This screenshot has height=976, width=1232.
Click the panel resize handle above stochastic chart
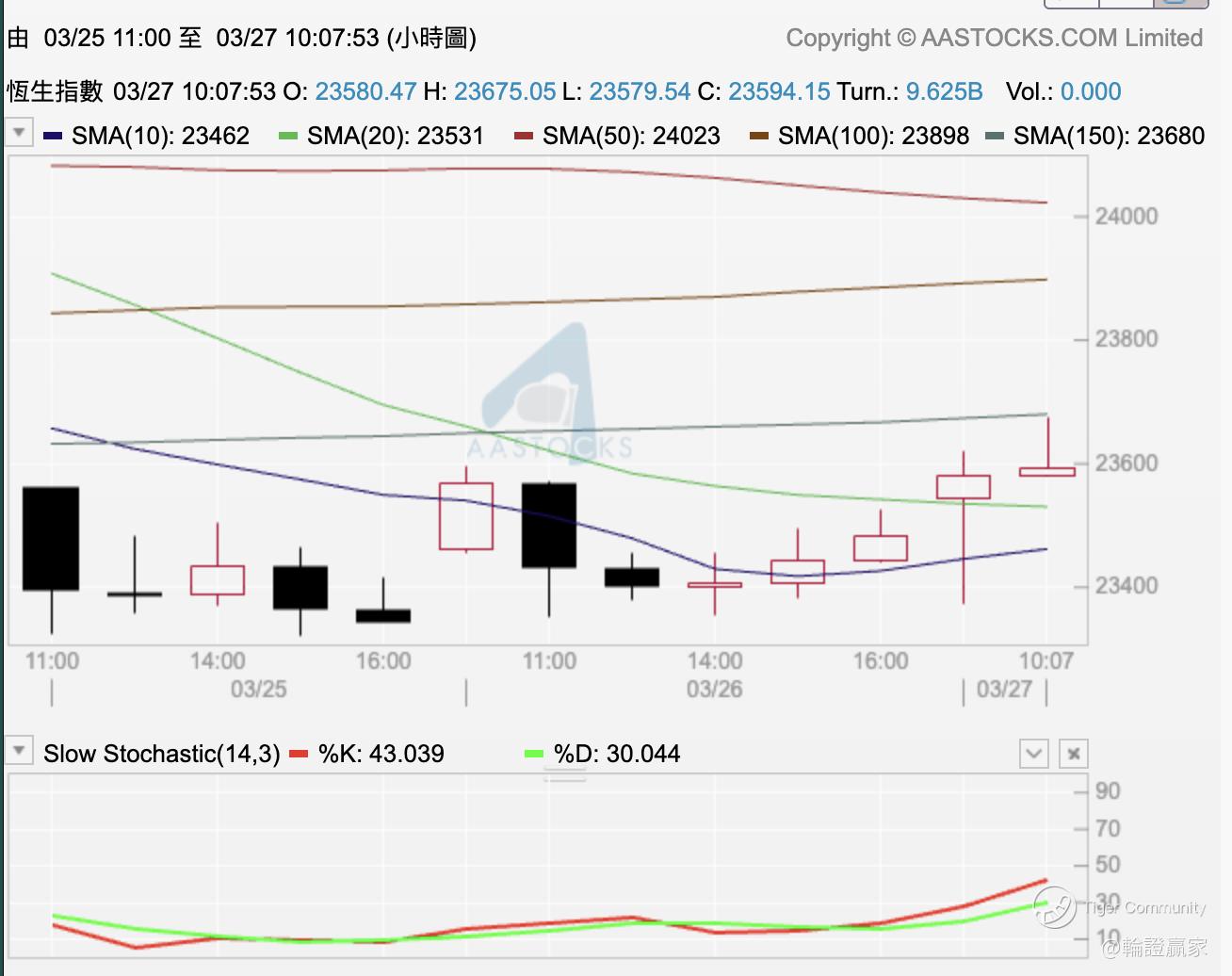(x=565, y=776)
